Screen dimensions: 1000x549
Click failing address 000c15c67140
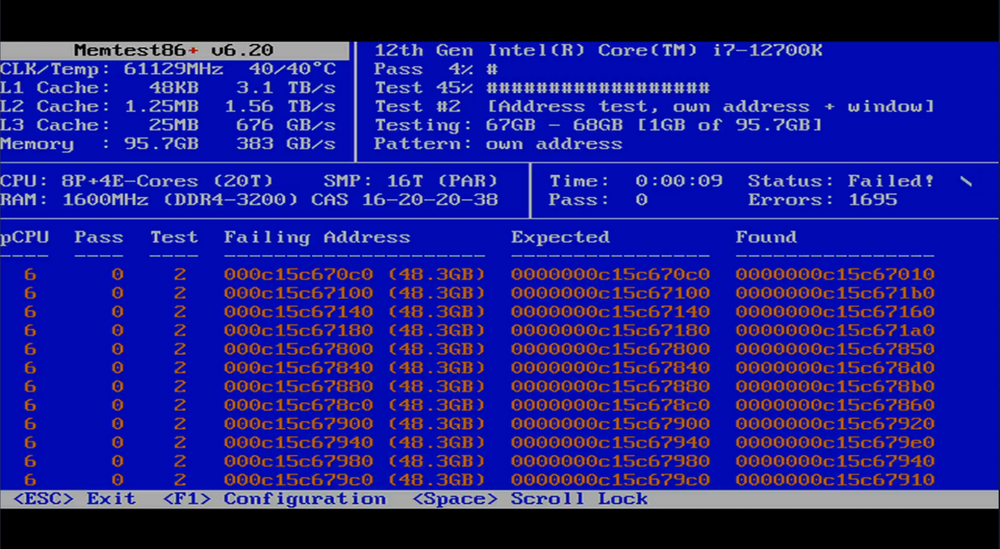pyautogui.click(x=298, y=312)
